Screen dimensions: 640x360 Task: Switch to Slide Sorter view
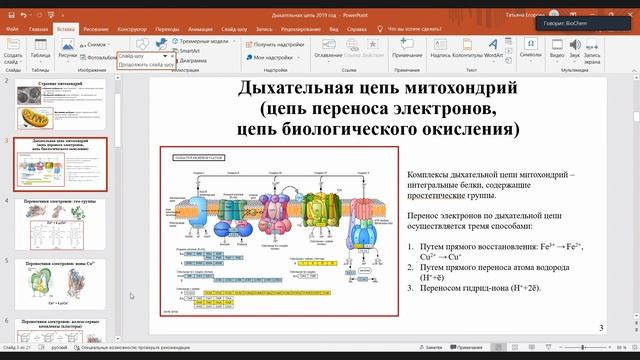(x=515, y=347)
